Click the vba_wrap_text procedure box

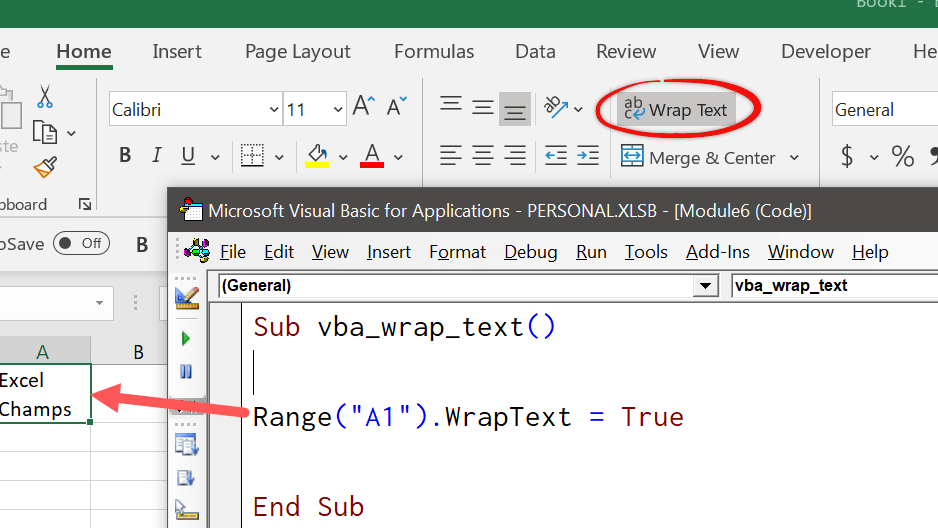pos(835,286)
